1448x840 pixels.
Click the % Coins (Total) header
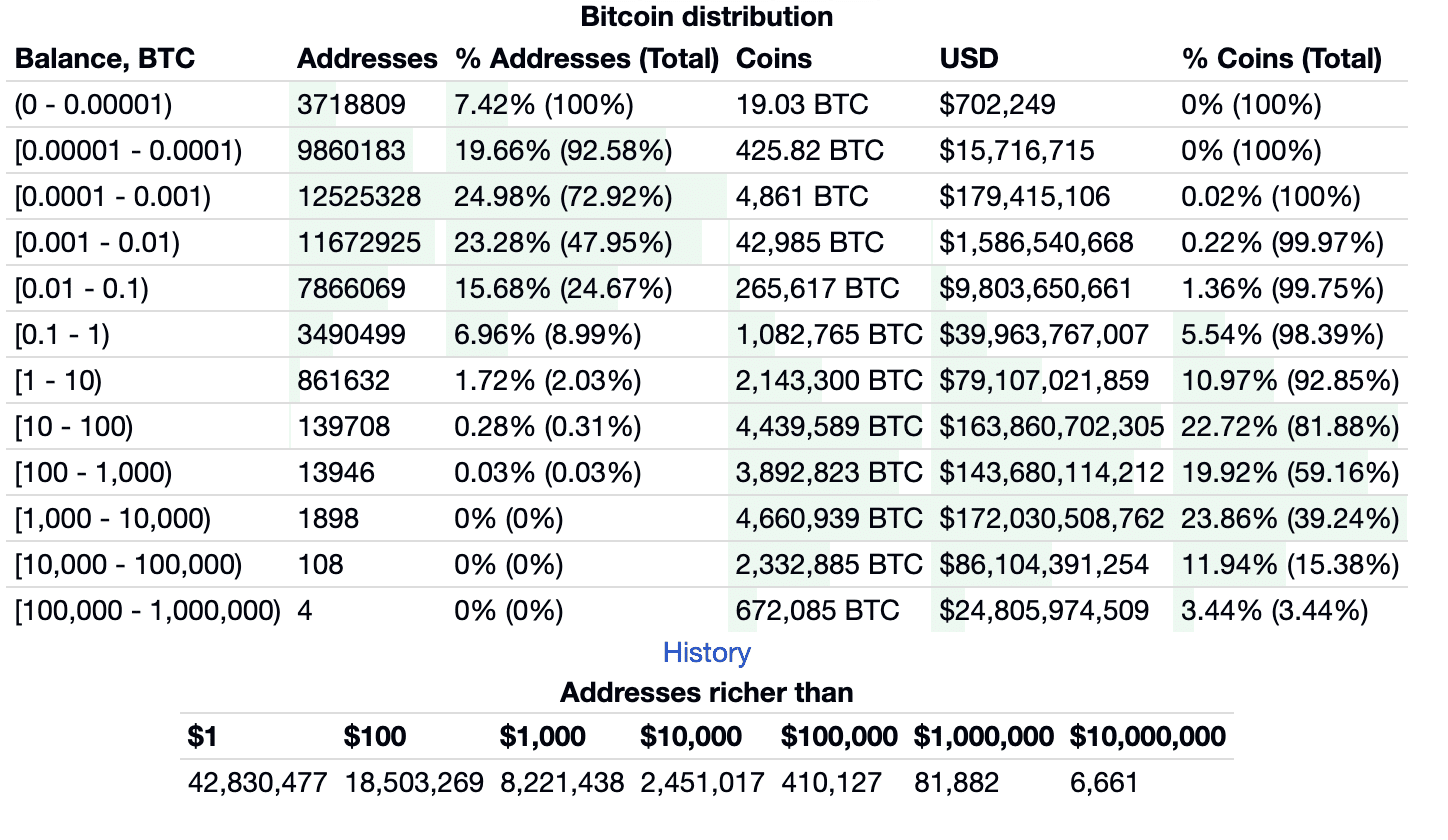point(1281,59)
